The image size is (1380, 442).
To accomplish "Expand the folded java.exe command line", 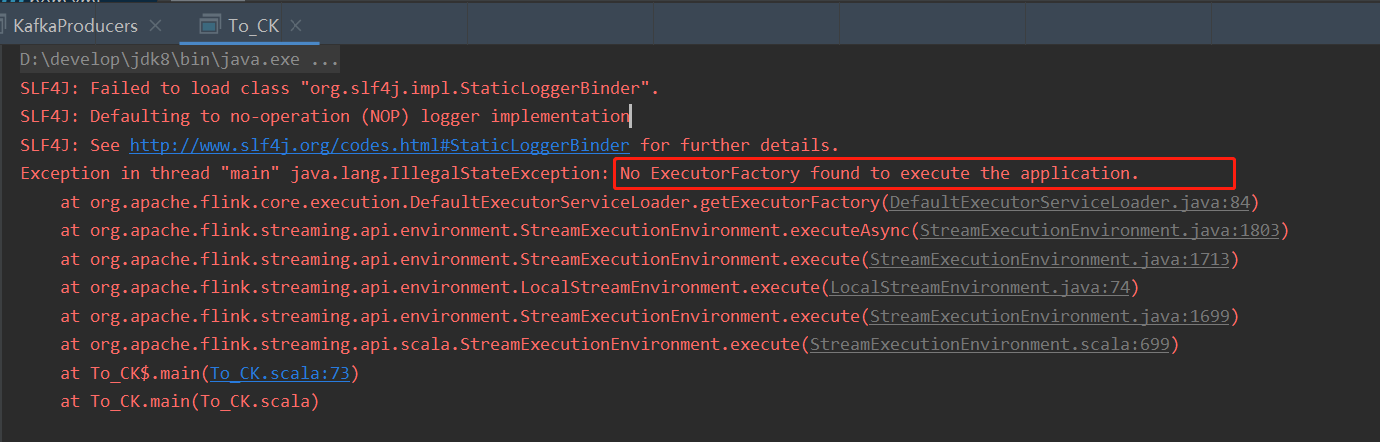I will 180,59.
